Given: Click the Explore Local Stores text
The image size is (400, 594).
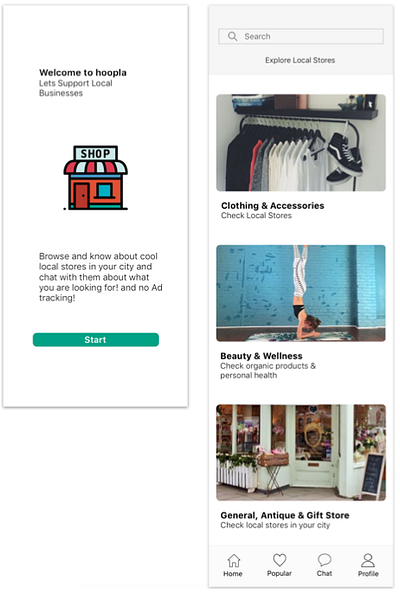Looking at the screenshot, I should (300, 60).
